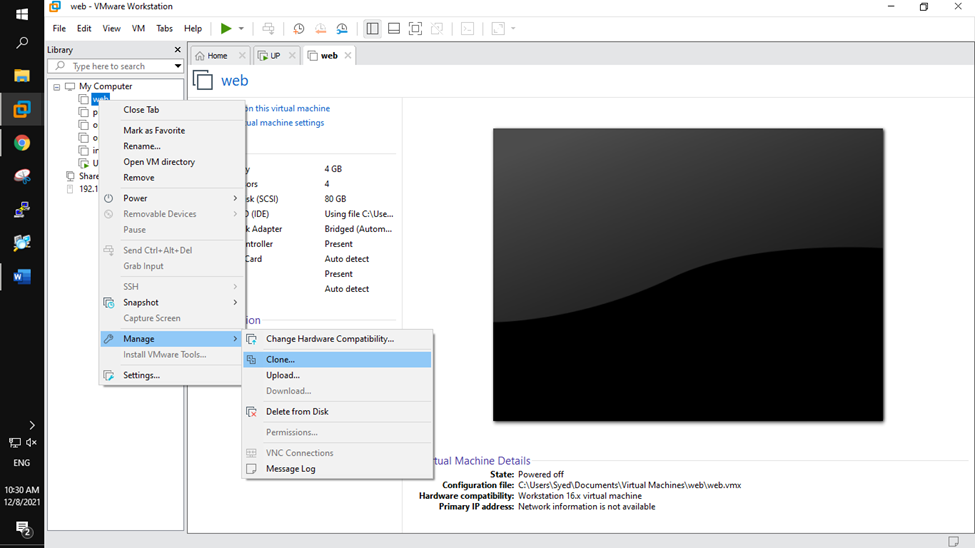This screenshot has height=548, width=975.
Task: Toggle the Show Library sidebar icon
Action: coord(372,29)
